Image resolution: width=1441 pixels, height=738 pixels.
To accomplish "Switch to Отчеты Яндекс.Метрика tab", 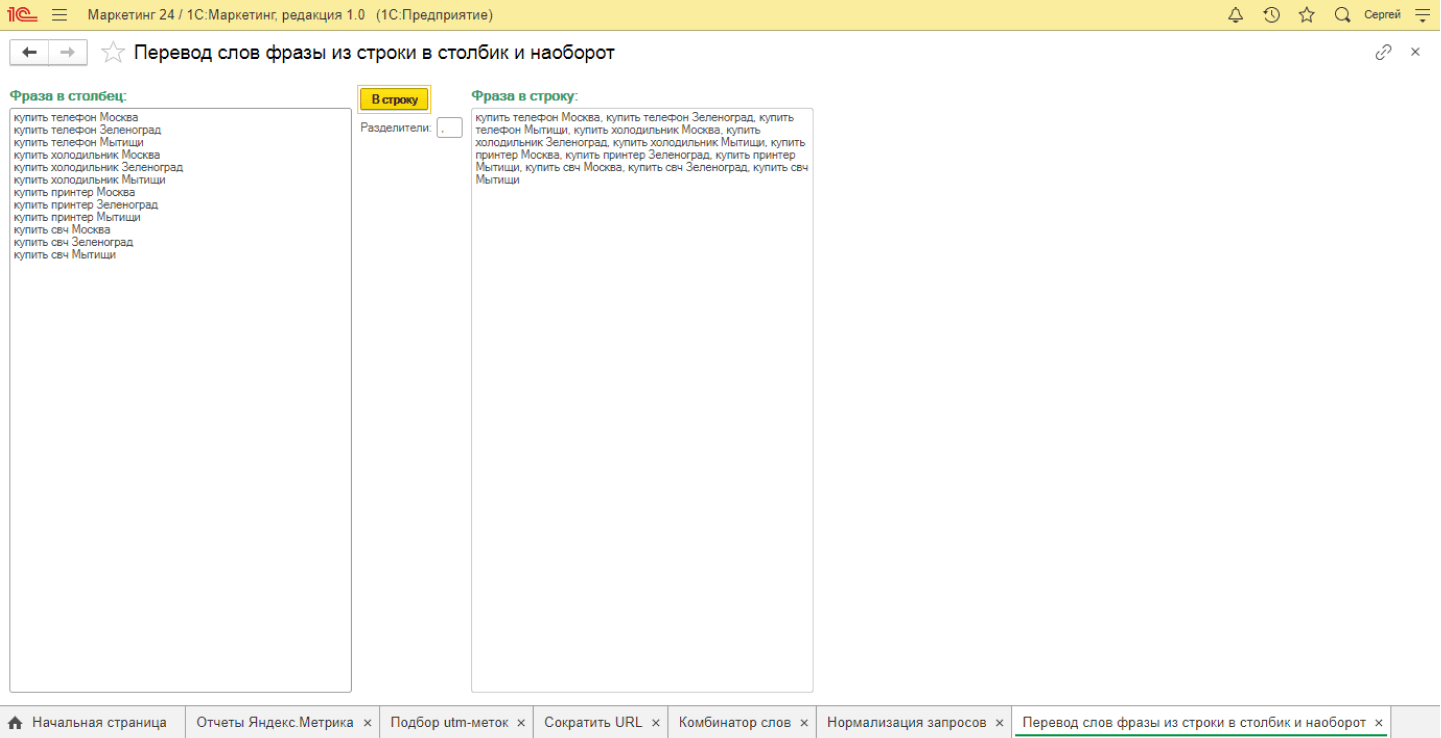I will pos(274,722).
